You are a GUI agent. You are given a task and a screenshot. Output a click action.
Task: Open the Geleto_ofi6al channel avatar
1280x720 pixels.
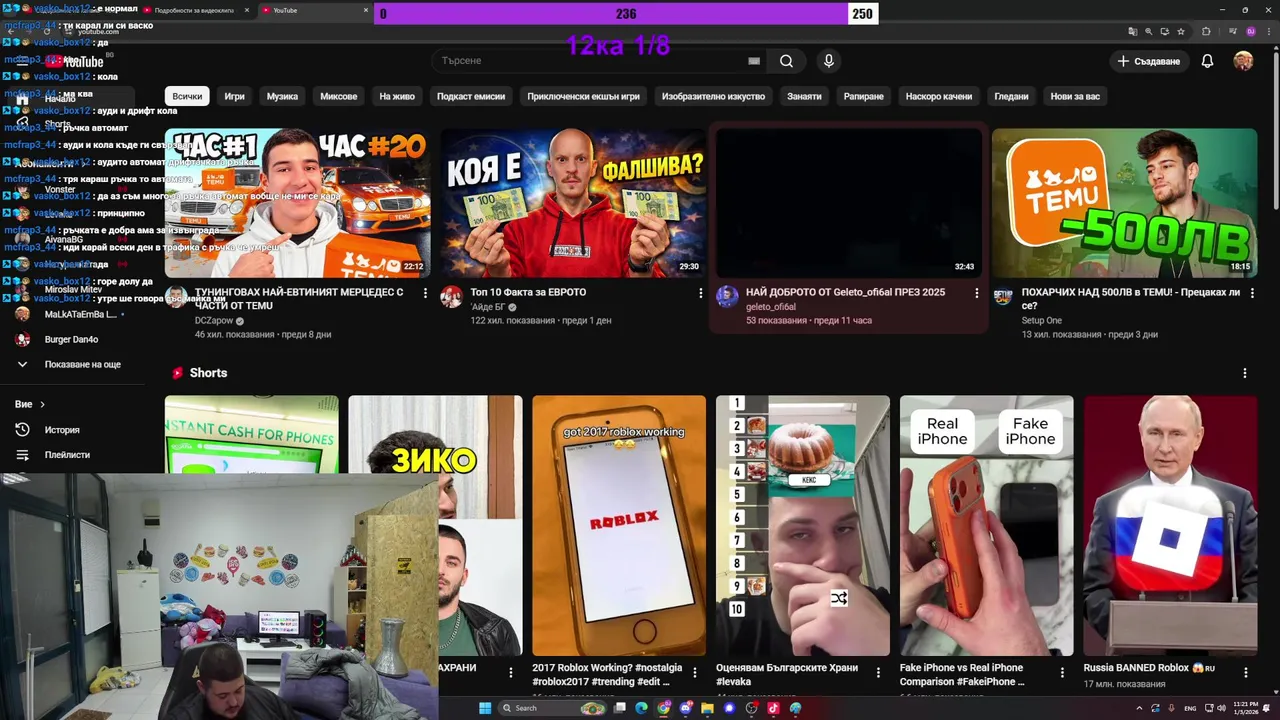pyautogui.click(x=727, y=296)
